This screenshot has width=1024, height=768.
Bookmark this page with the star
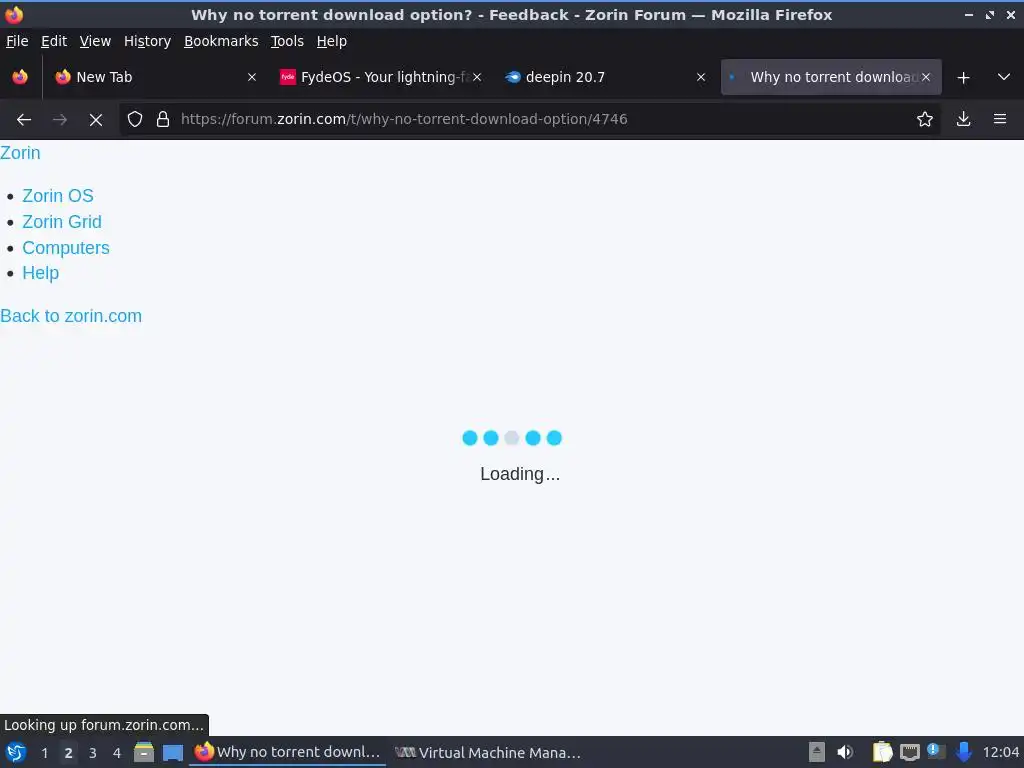(x=925, y=119)
